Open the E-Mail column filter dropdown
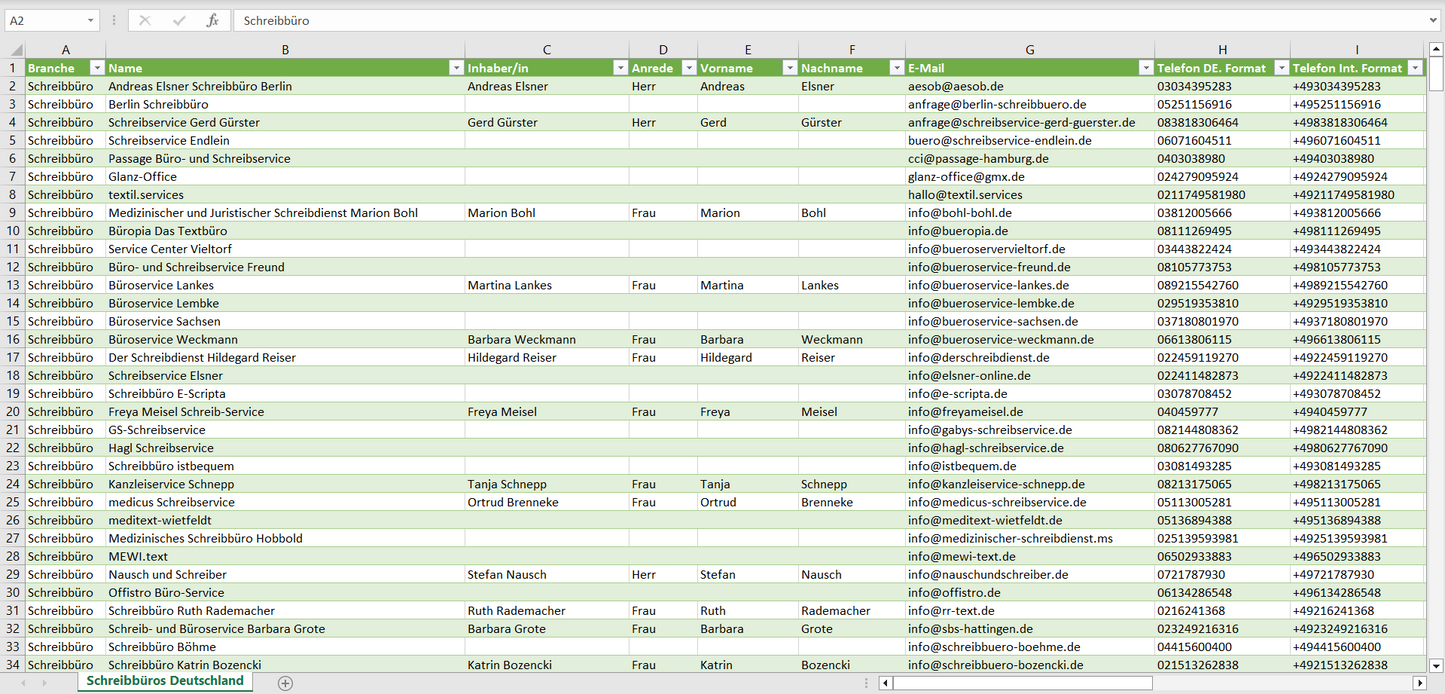1445x694 pixels. (1145, 68)
